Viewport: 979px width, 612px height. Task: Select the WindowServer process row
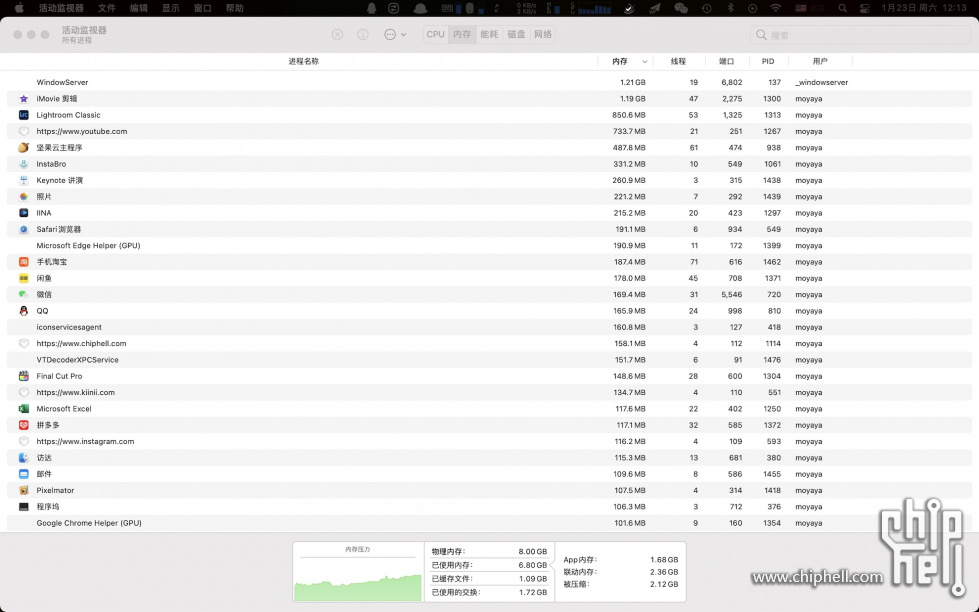490,82
